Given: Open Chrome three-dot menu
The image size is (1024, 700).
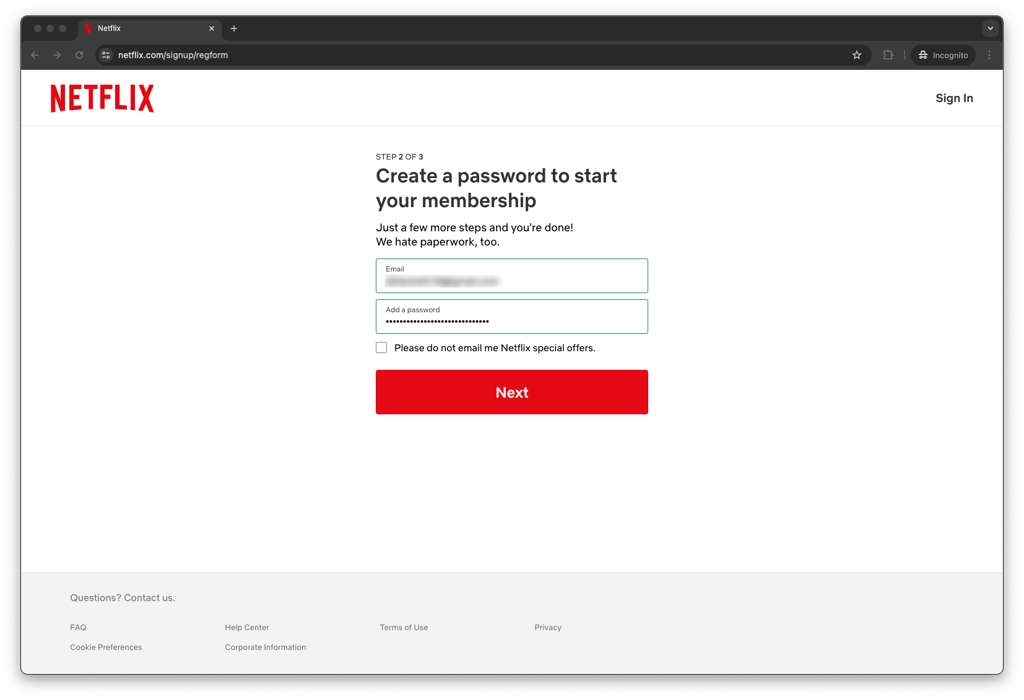Looking at the screenshot, I should click(x=989, y=56).
